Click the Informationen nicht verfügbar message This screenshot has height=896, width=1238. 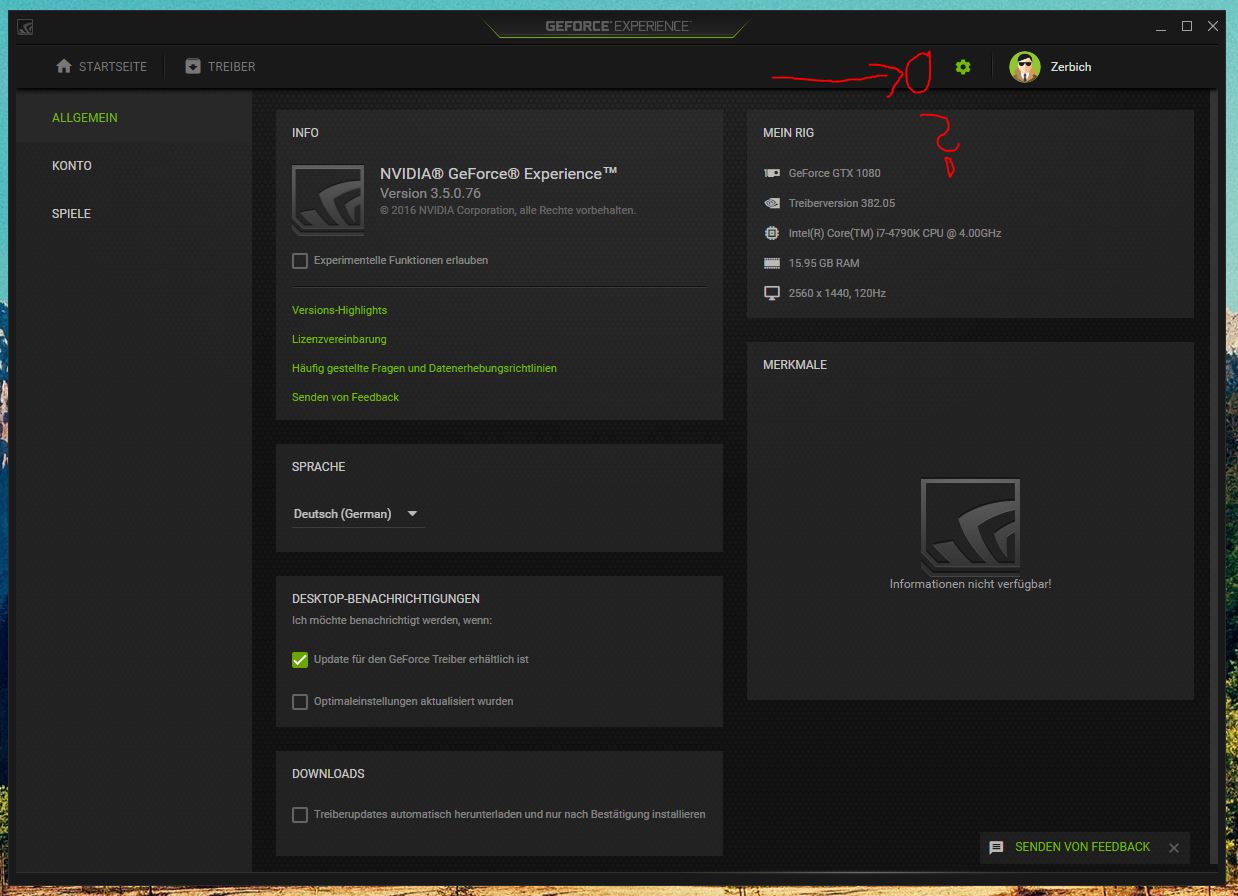point(970,584)
